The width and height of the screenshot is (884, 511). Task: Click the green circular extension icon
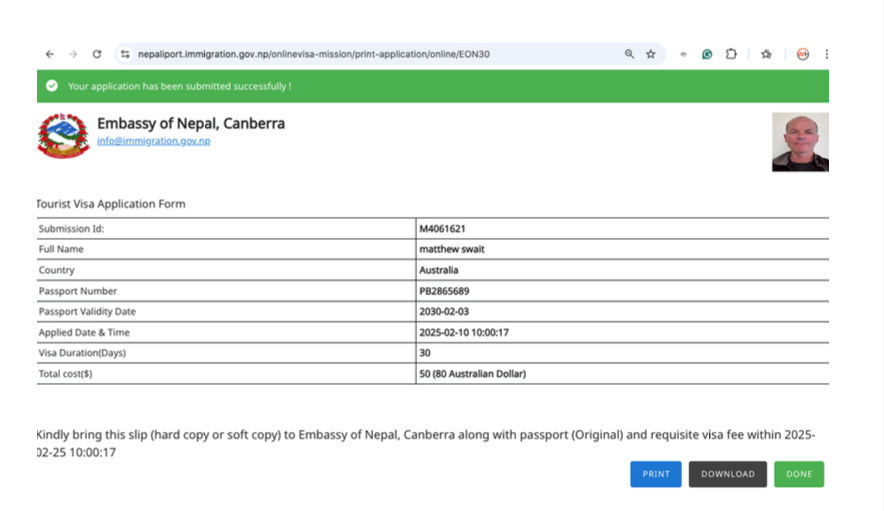coord(707,54)
